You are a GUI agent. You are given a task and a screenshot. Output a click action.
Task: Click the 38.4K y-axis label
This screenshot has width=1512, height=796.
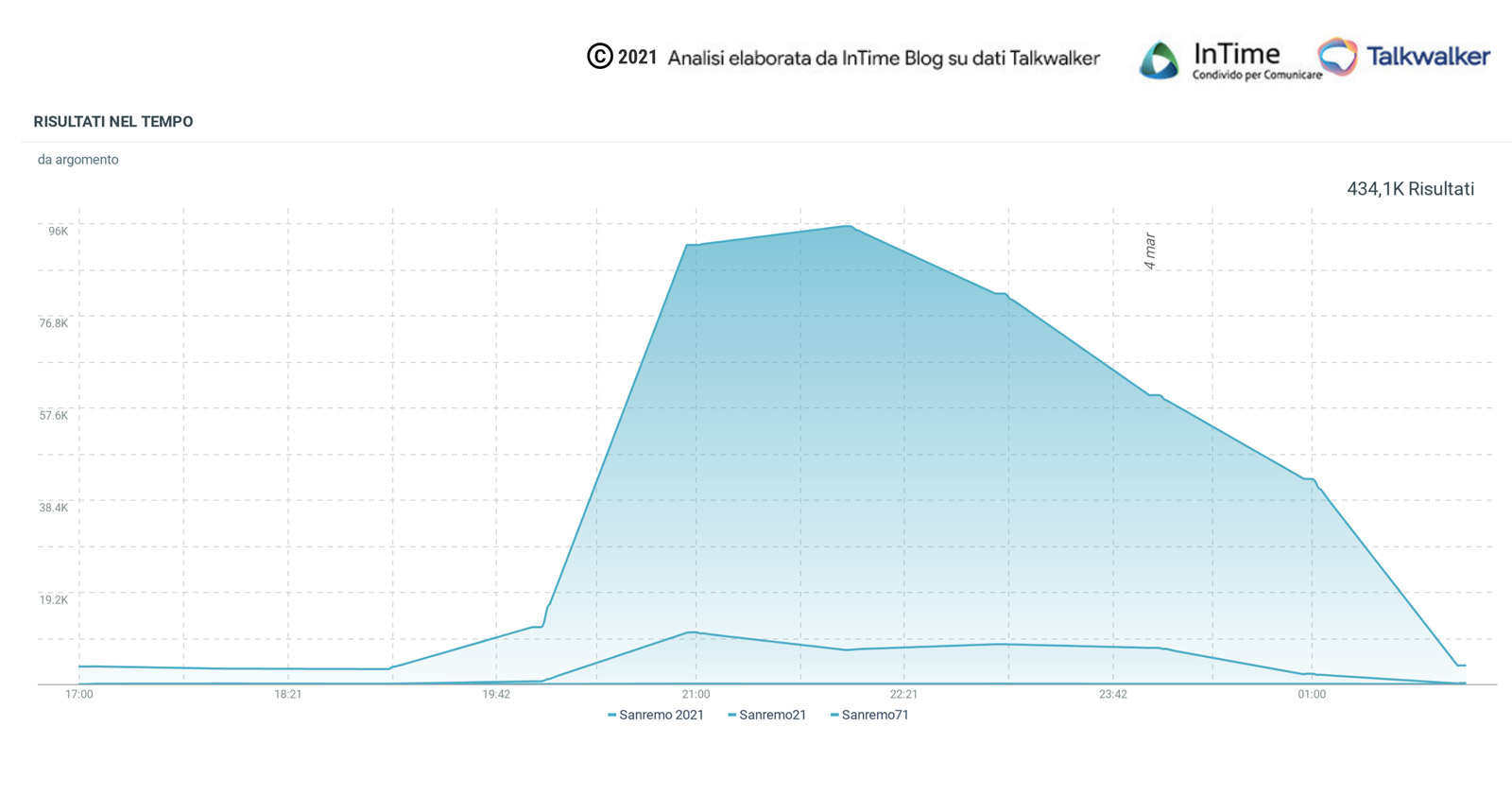(54, 508)
